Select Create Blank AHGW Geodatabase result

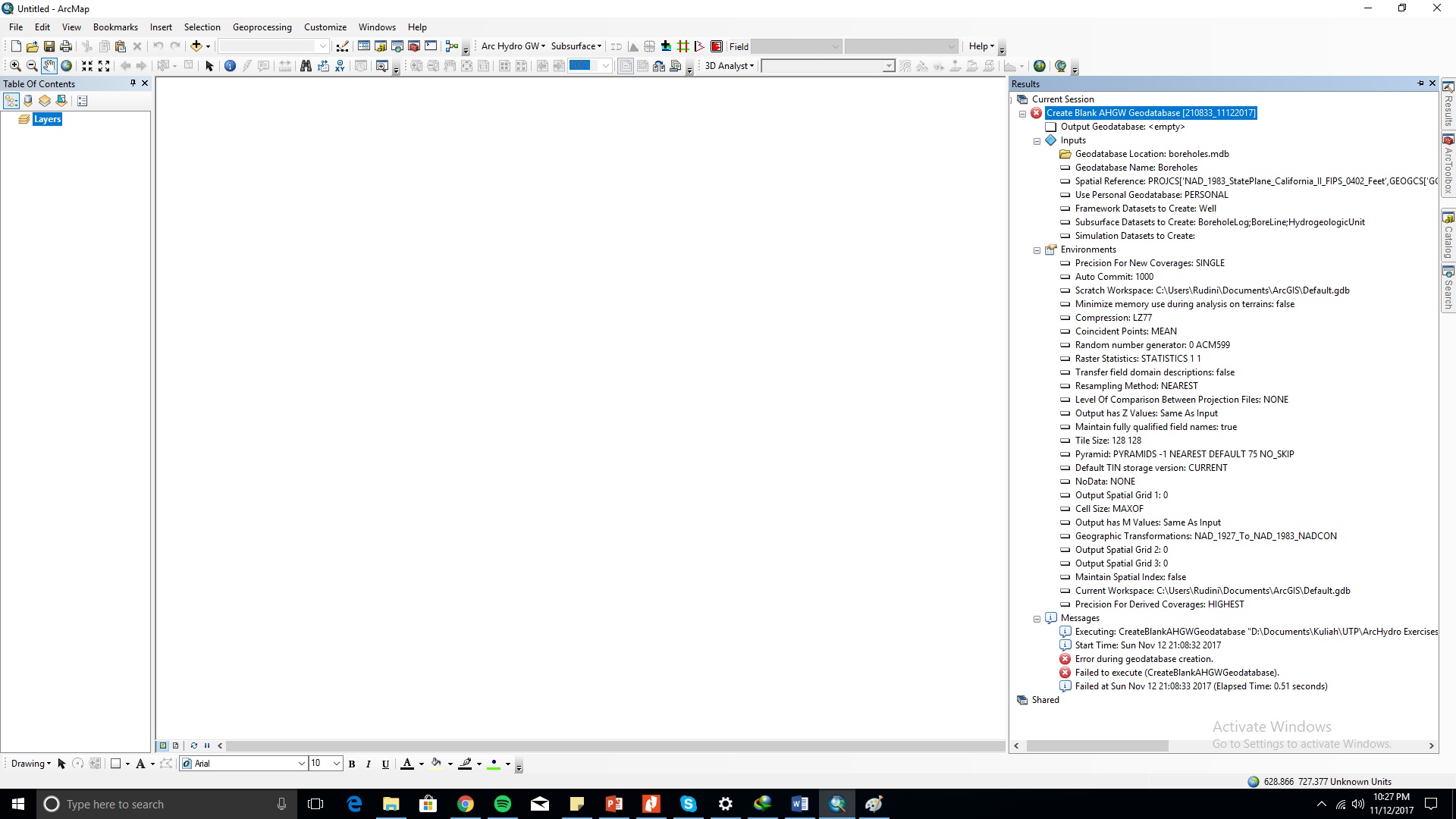1150,113
